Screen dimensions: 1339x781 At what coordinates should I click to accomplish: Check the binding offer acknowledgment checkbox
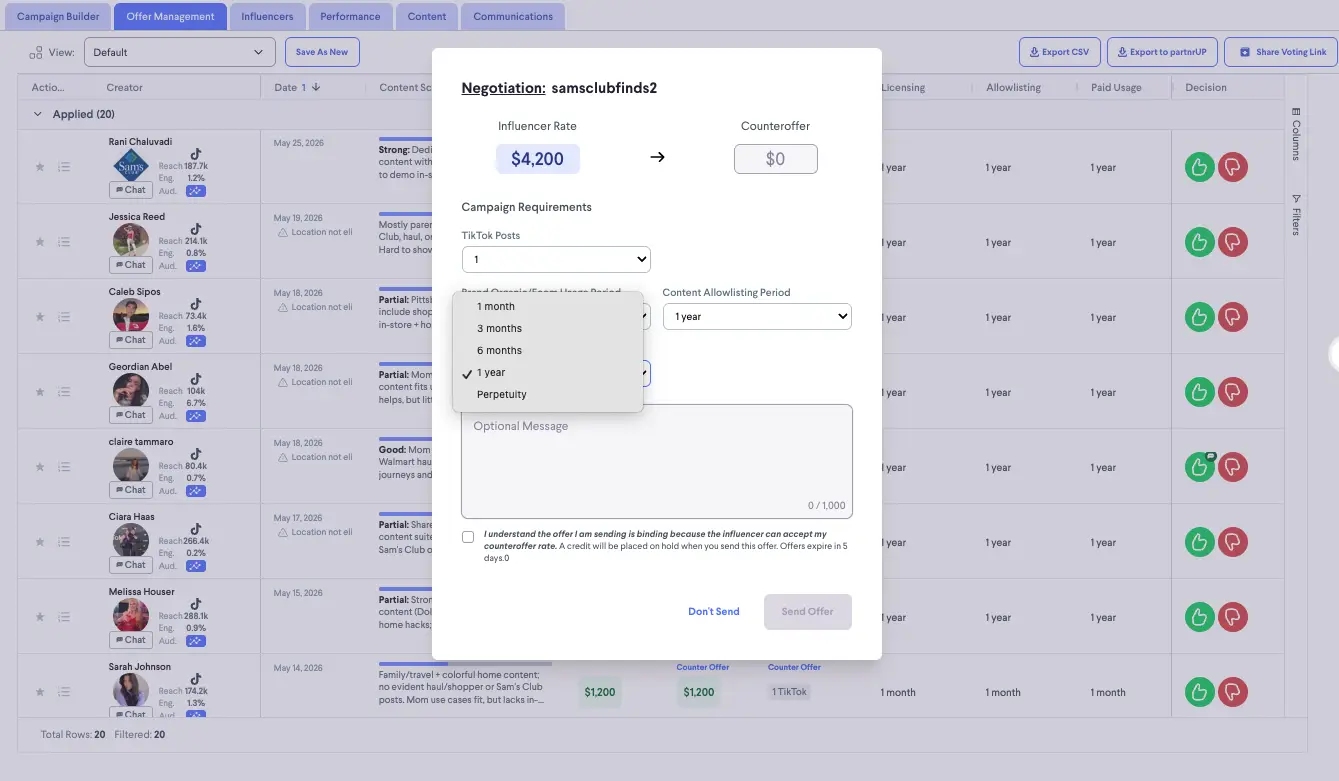tap(468, 537)
